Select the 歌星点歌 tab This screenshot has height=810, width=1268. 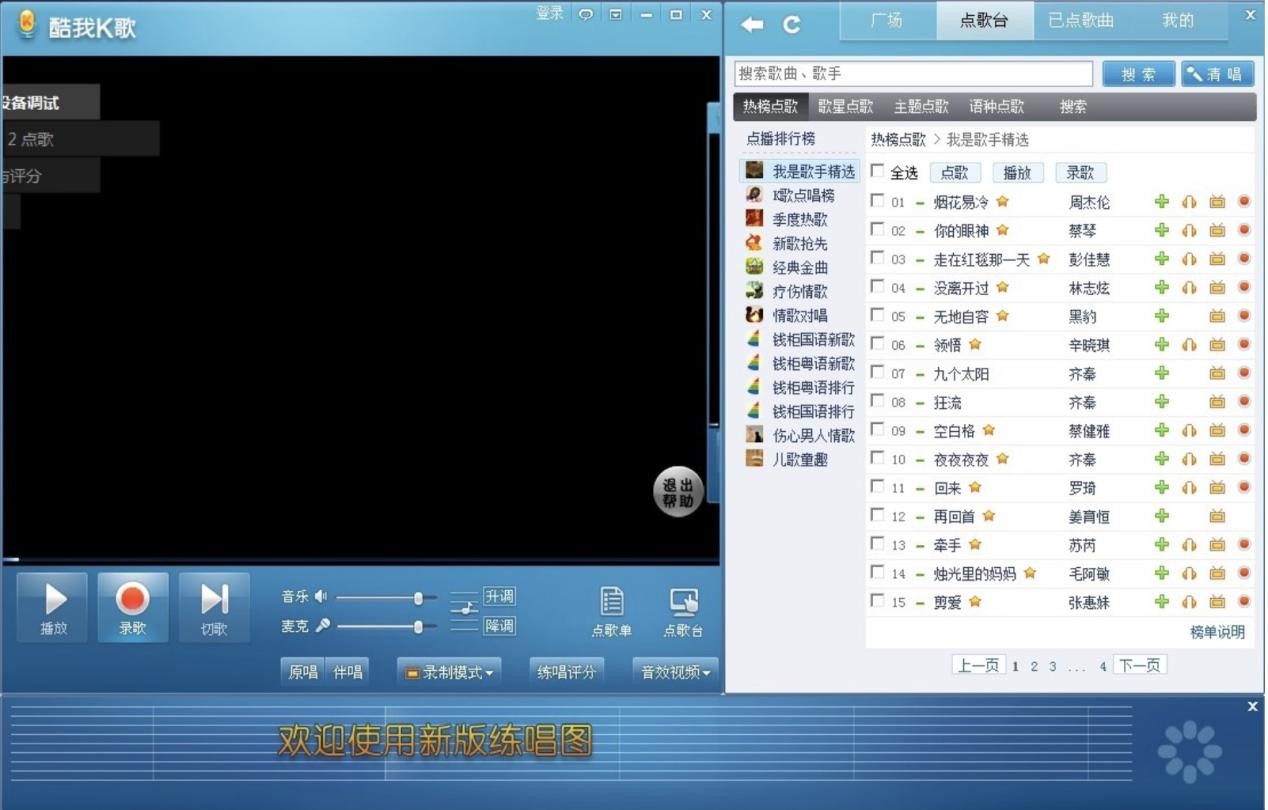845,107
